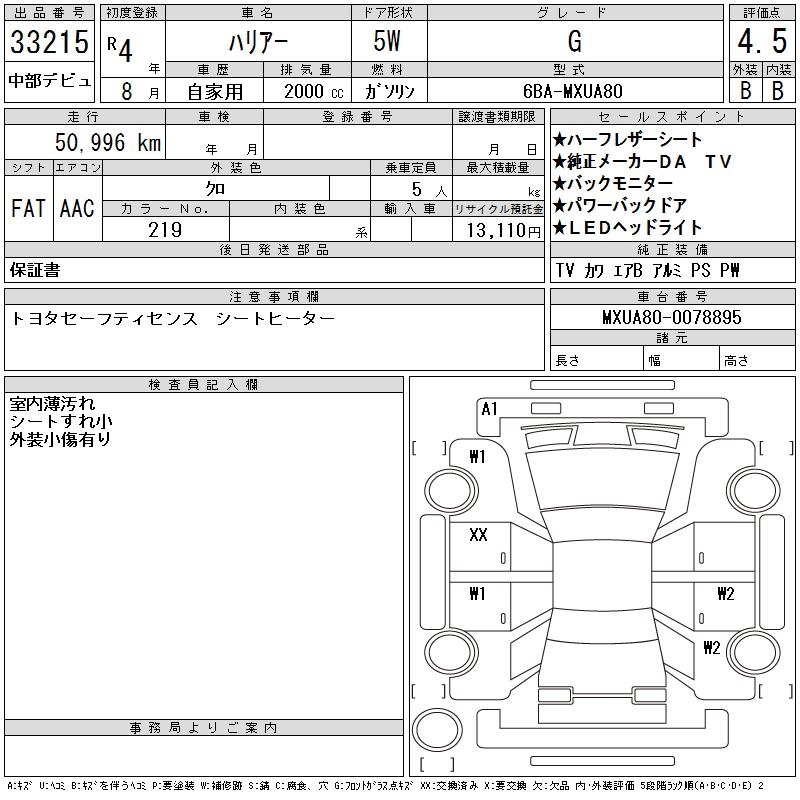The height and width of the screenshot is (800, 800).
Task: Click the star beside パワーバックドア
Action: coord(560,206)
